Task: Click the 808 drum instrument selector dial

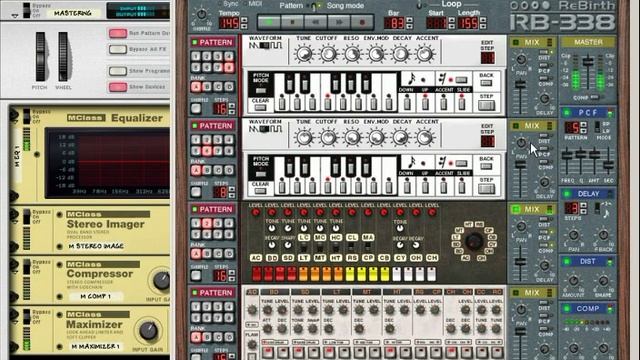Action: (474, 242)
